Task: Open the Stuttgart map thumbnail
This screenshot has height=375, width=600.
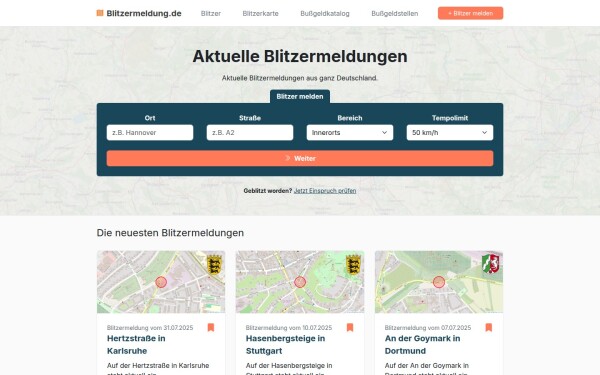Action: [x=300, y=282]
